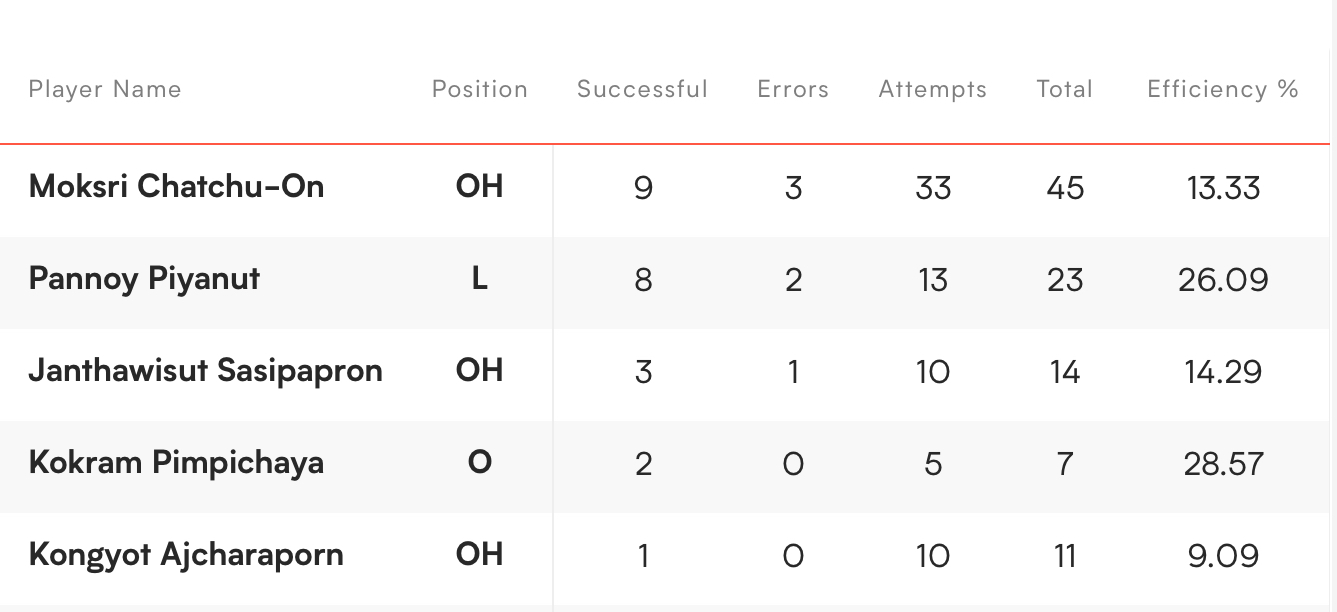
Task: Select player Pannoy Piyanut
Action: 145,278
